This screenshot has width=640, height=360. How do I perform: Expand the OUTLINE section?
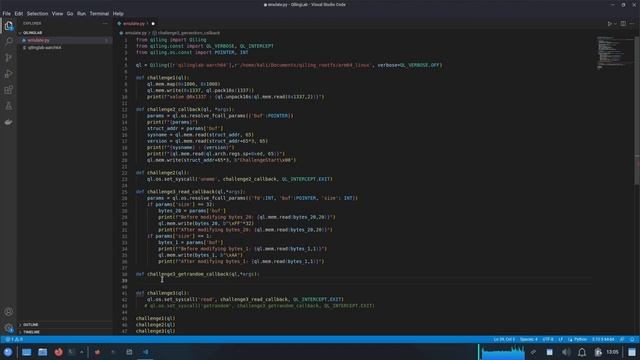pos(31,325)
